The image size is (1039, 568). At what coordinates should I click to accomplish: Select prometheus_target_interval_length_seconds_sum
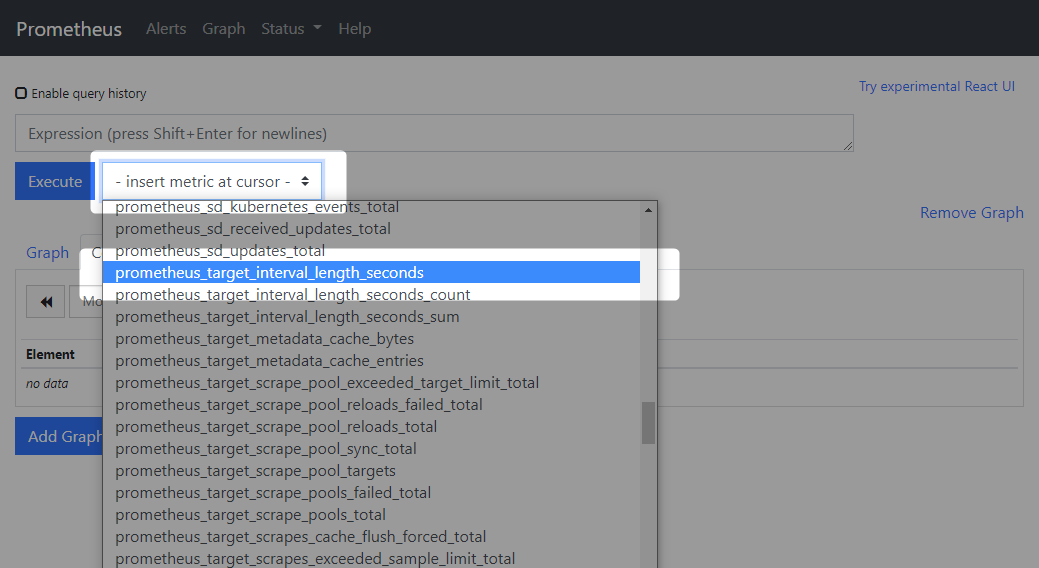click(x=371, y=316)
